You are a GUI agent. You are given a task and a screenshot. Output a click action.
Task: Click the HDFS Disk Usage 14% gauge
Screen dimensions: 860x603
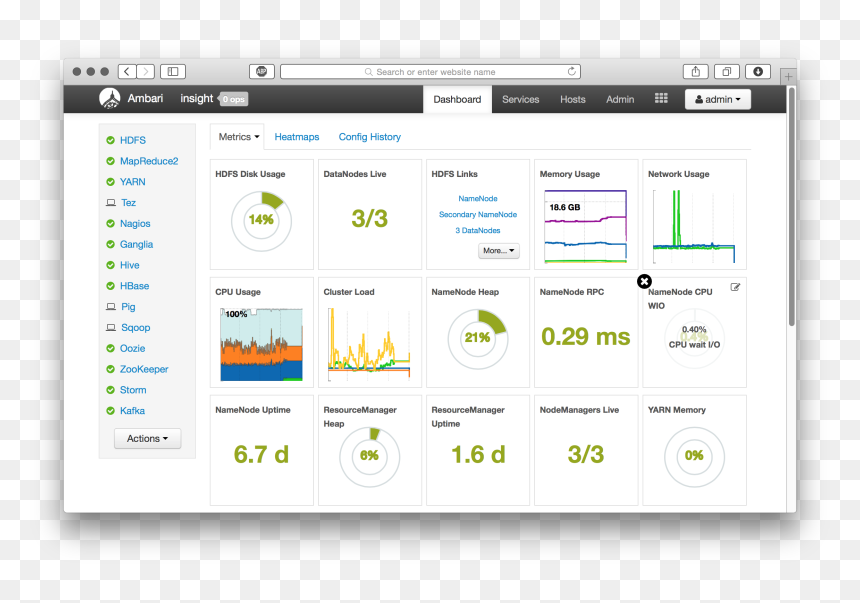(x=261, y=221)
